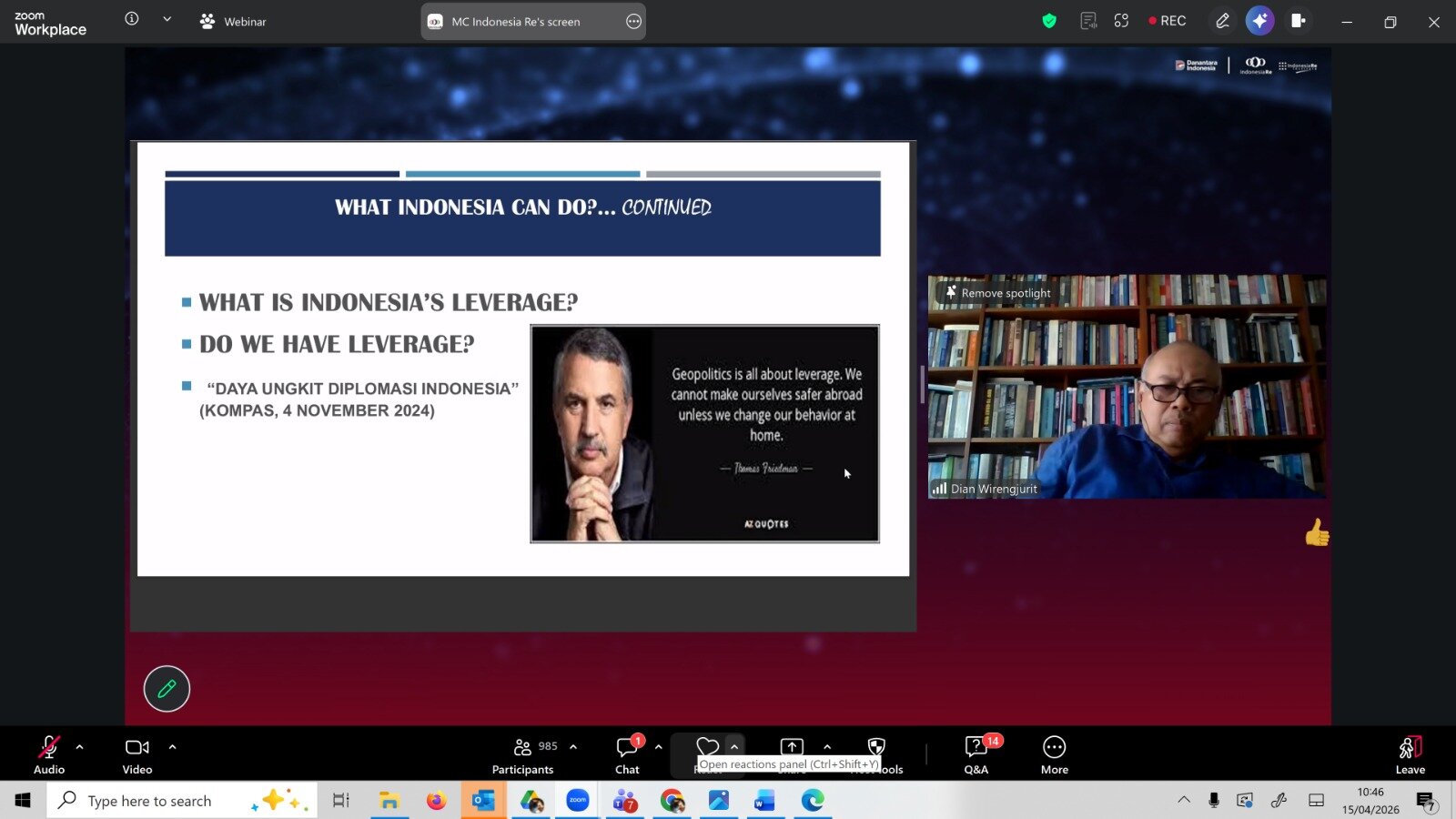Expand share options arrow
The image size is (1456, 819).
pyautogui.click(x=827, y=747)
